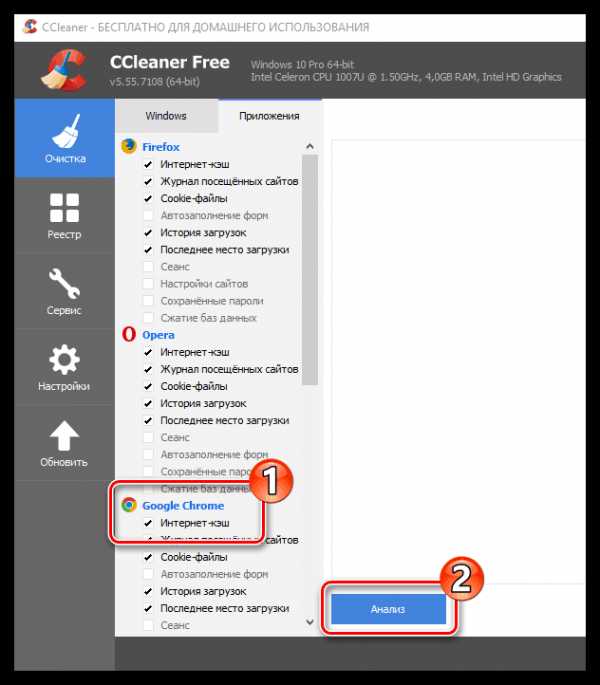Open Настройки gear settings section
600x685 pixels.
[64, 360]
